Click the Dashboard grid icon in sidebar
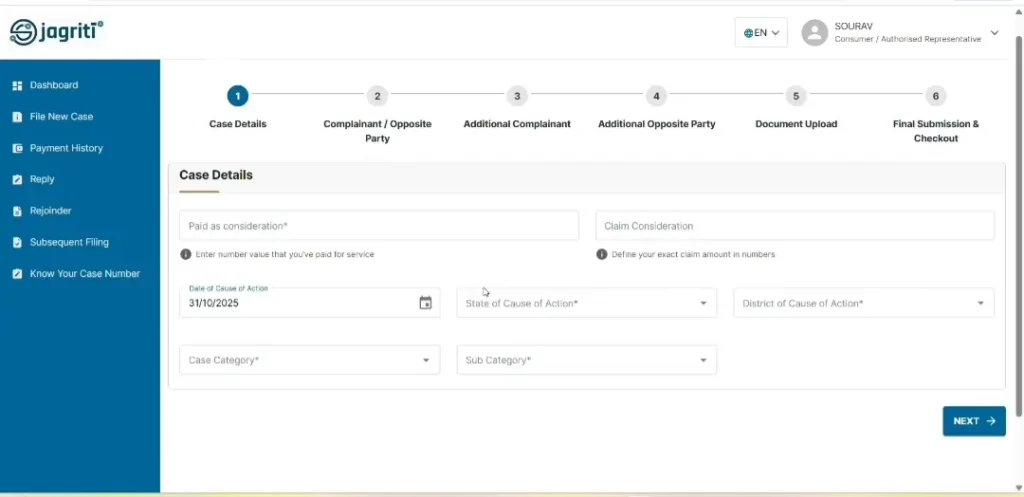 (18, 86)
